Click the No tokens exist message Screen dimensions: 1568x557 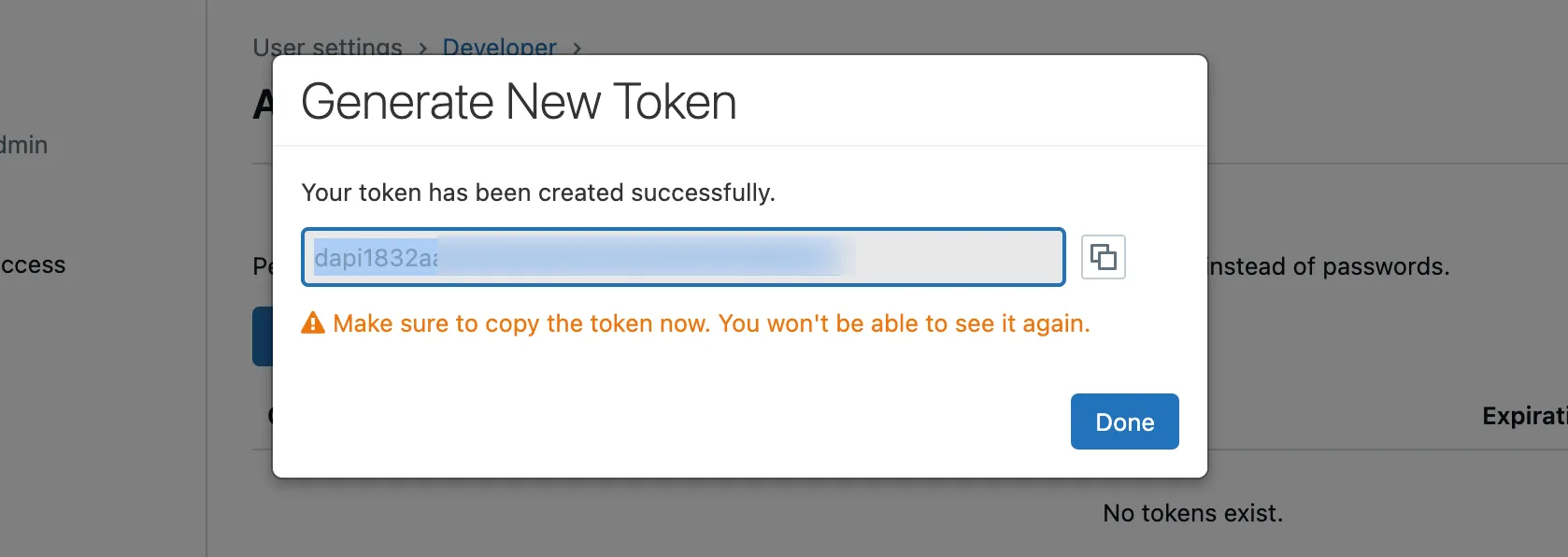pos(1192,513)
